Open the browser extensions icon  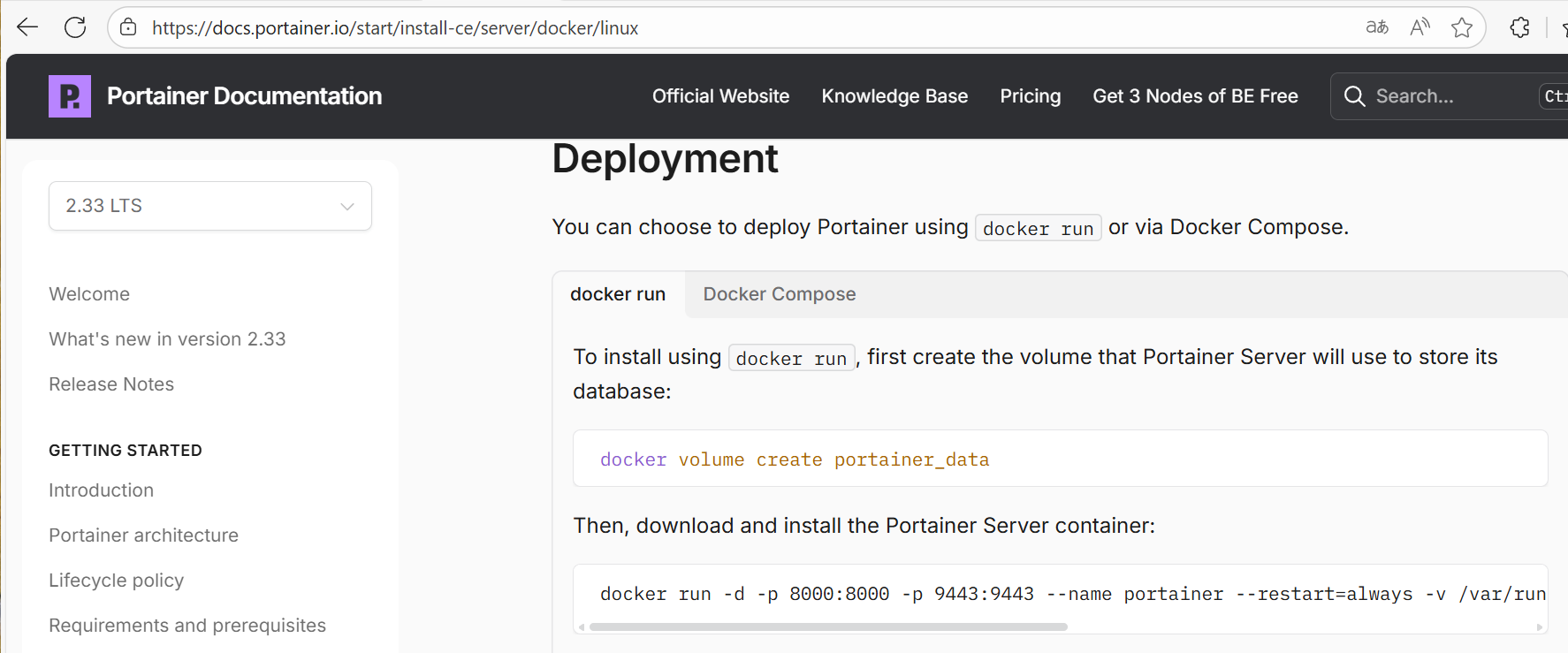coord(1519,27)
